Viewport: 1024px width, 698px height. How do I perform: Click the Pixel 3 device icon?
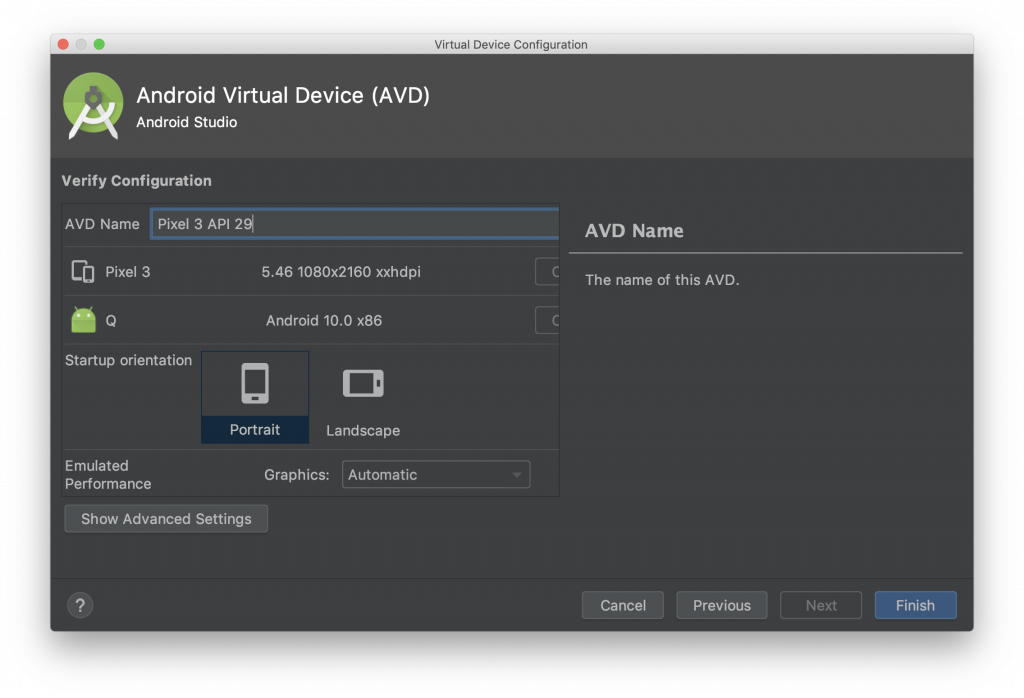83,272
